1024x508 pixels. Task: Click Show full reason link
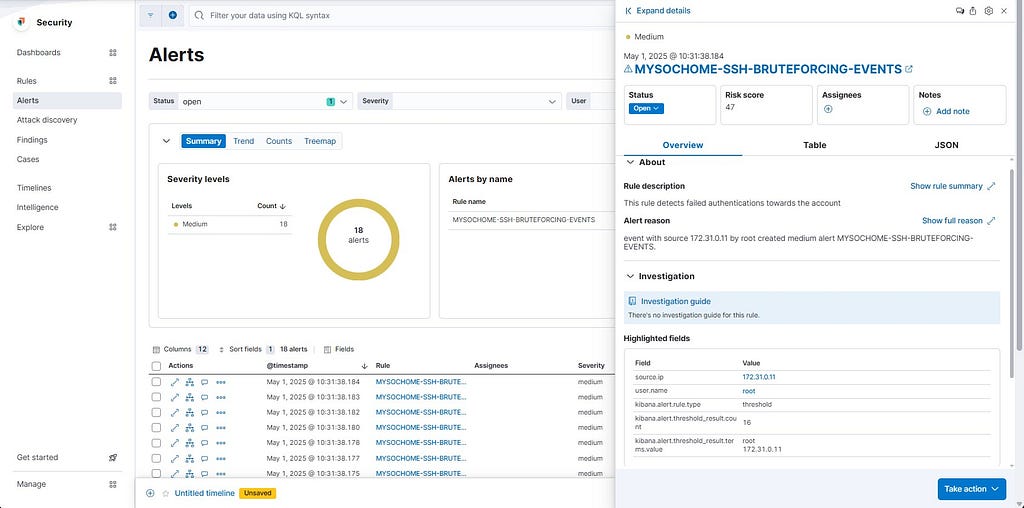pos(959,221)
